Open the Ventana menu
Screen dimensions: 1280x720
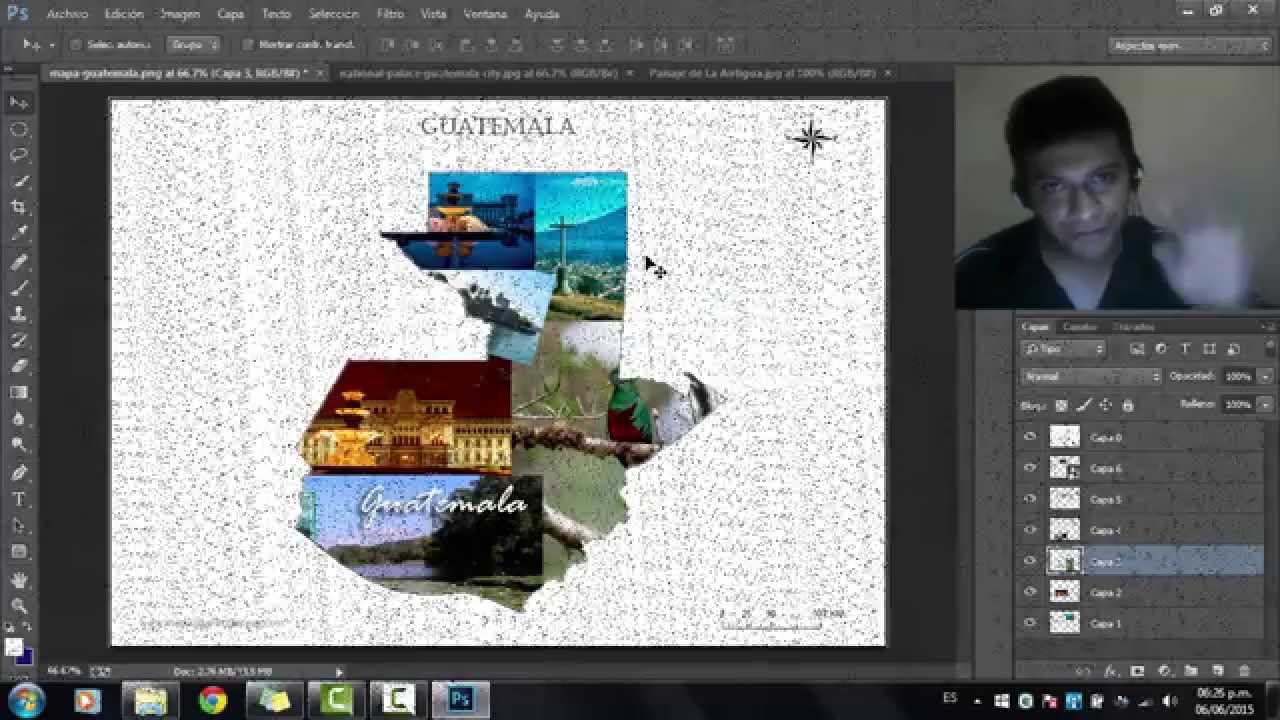[x=485, y=14]
